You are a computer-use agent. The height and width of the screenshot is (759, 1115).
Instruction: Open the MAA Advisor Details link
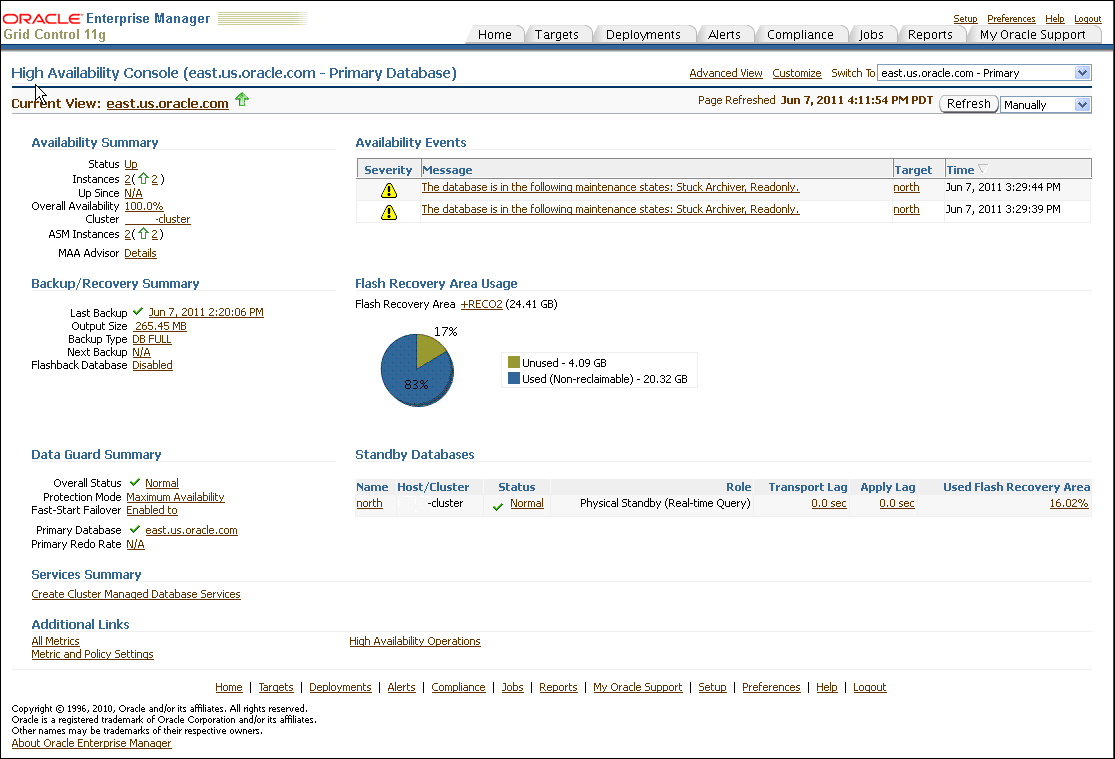pyautogui.click(x=140, y=254)
